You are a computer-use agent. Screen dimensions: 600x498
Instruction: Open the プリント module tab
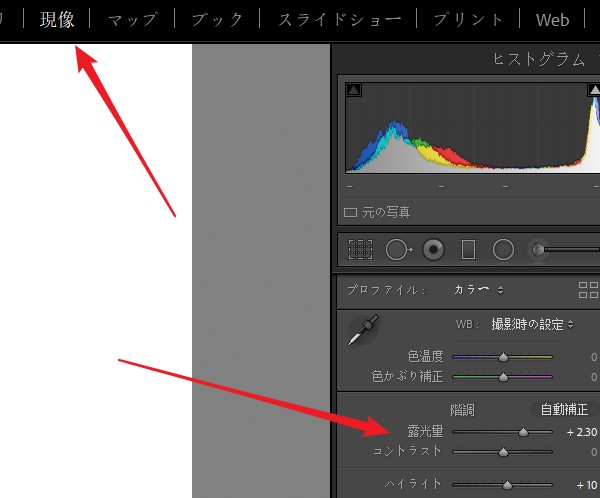pos(468,20)
